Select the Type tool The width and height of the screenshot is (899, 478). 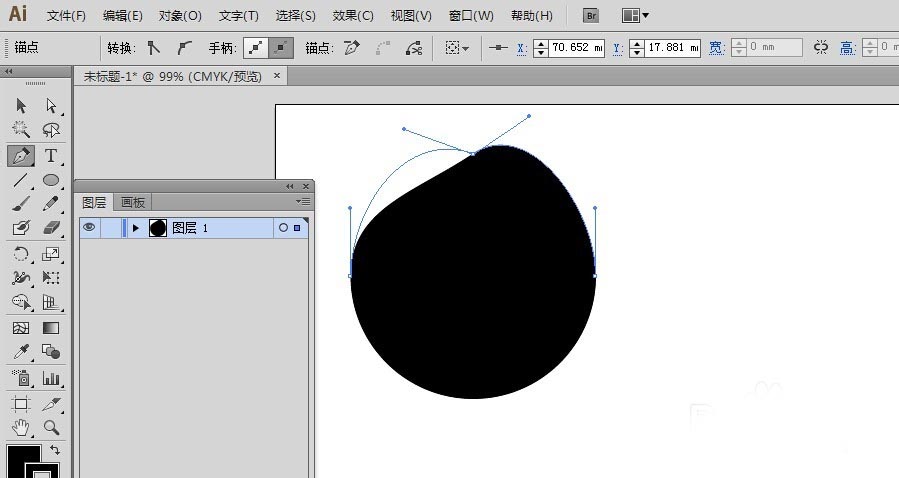pos(51,155)
